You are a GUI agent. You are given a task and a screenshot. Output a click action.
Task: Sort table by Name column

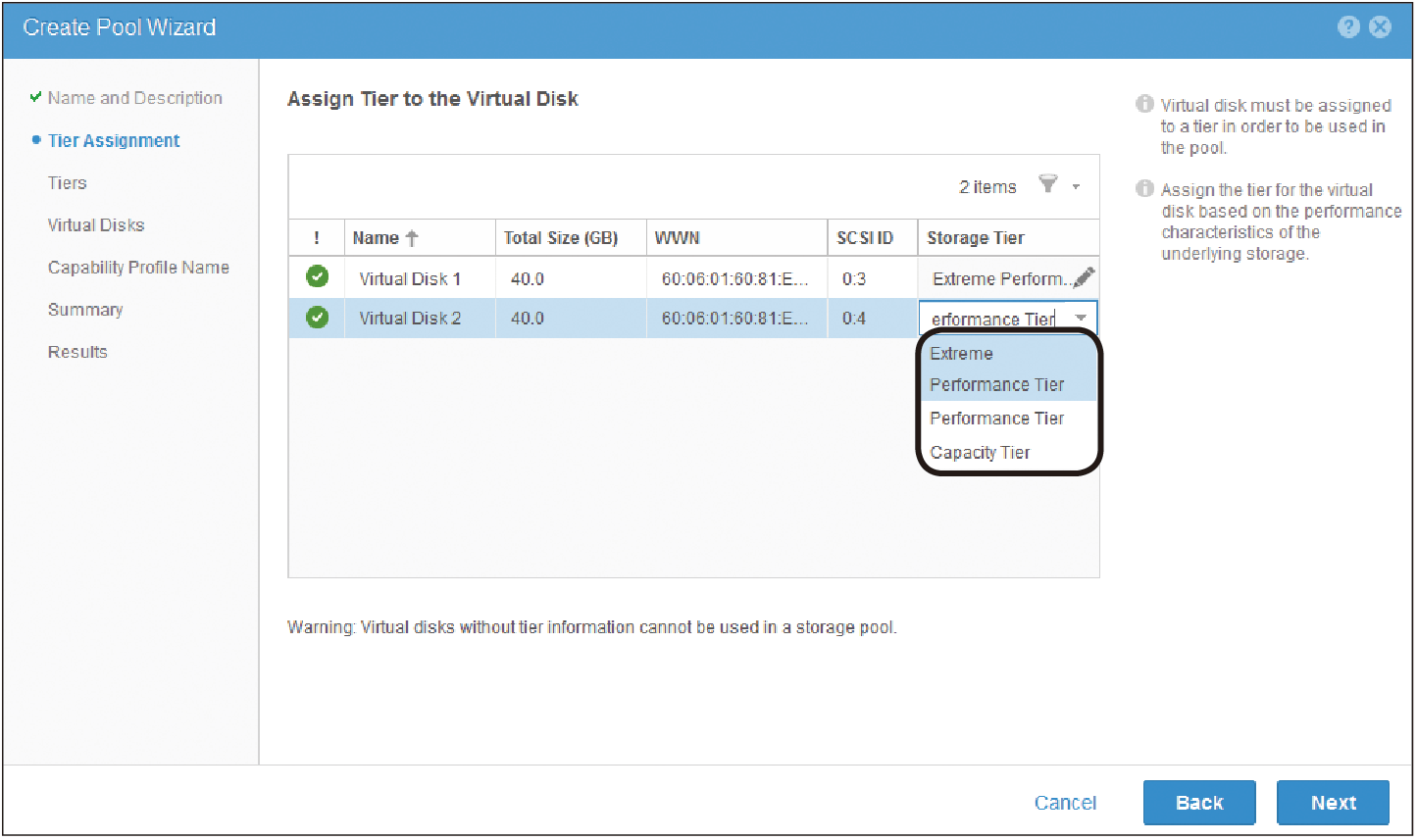(x=420, y=237)
